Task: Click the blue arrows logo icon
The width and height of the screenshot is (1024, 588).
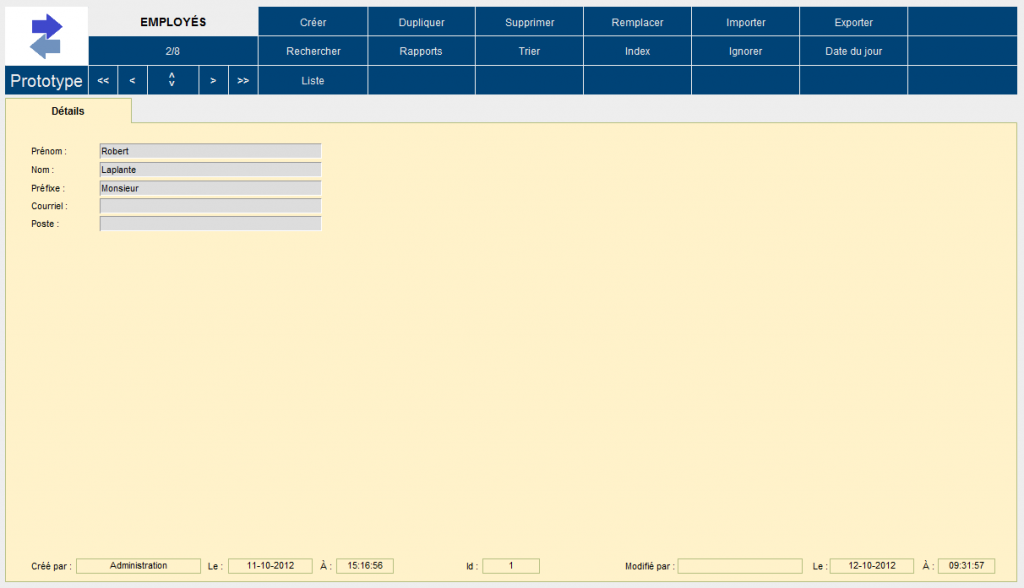Action: tap(47, 36)
